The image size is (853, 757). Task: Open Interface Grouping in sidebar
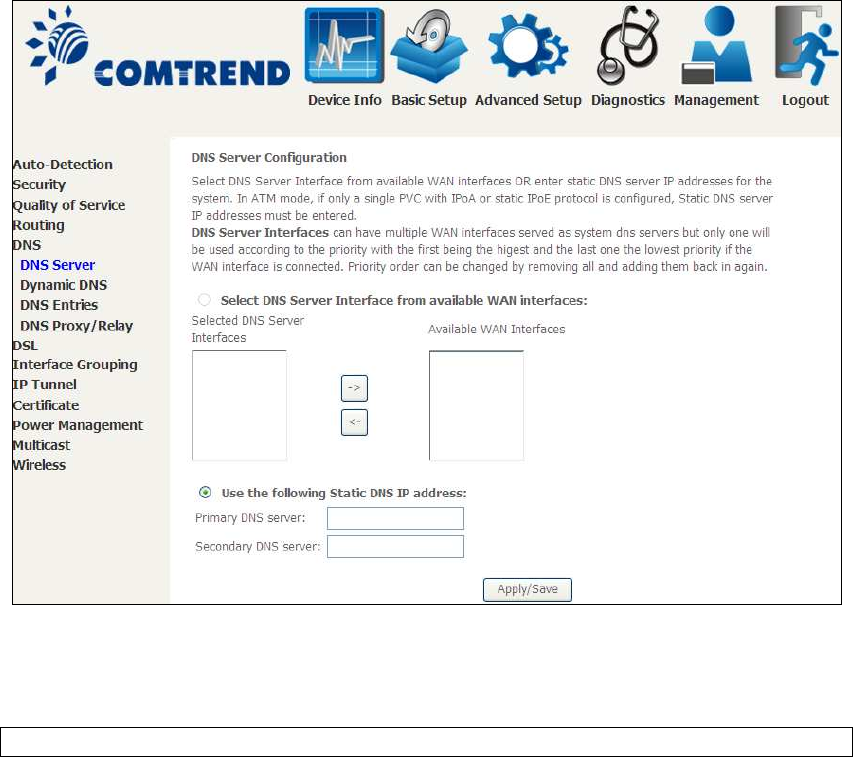pos(75,365)
